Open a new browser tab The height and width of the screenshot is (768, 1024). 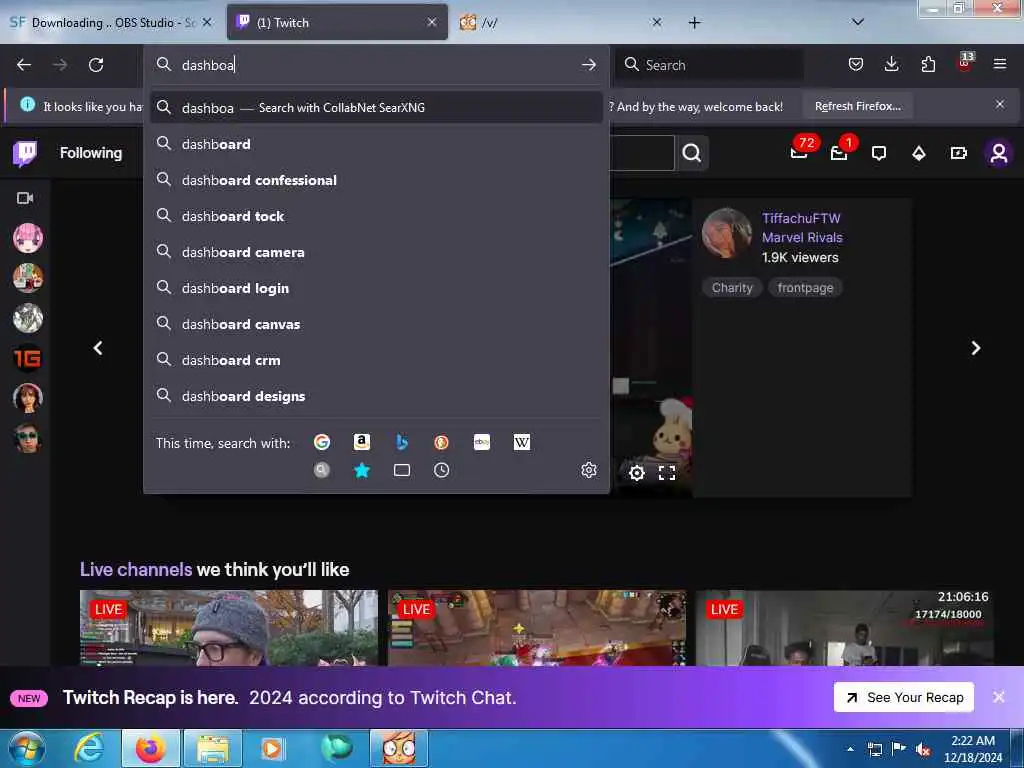pos(694,23)
